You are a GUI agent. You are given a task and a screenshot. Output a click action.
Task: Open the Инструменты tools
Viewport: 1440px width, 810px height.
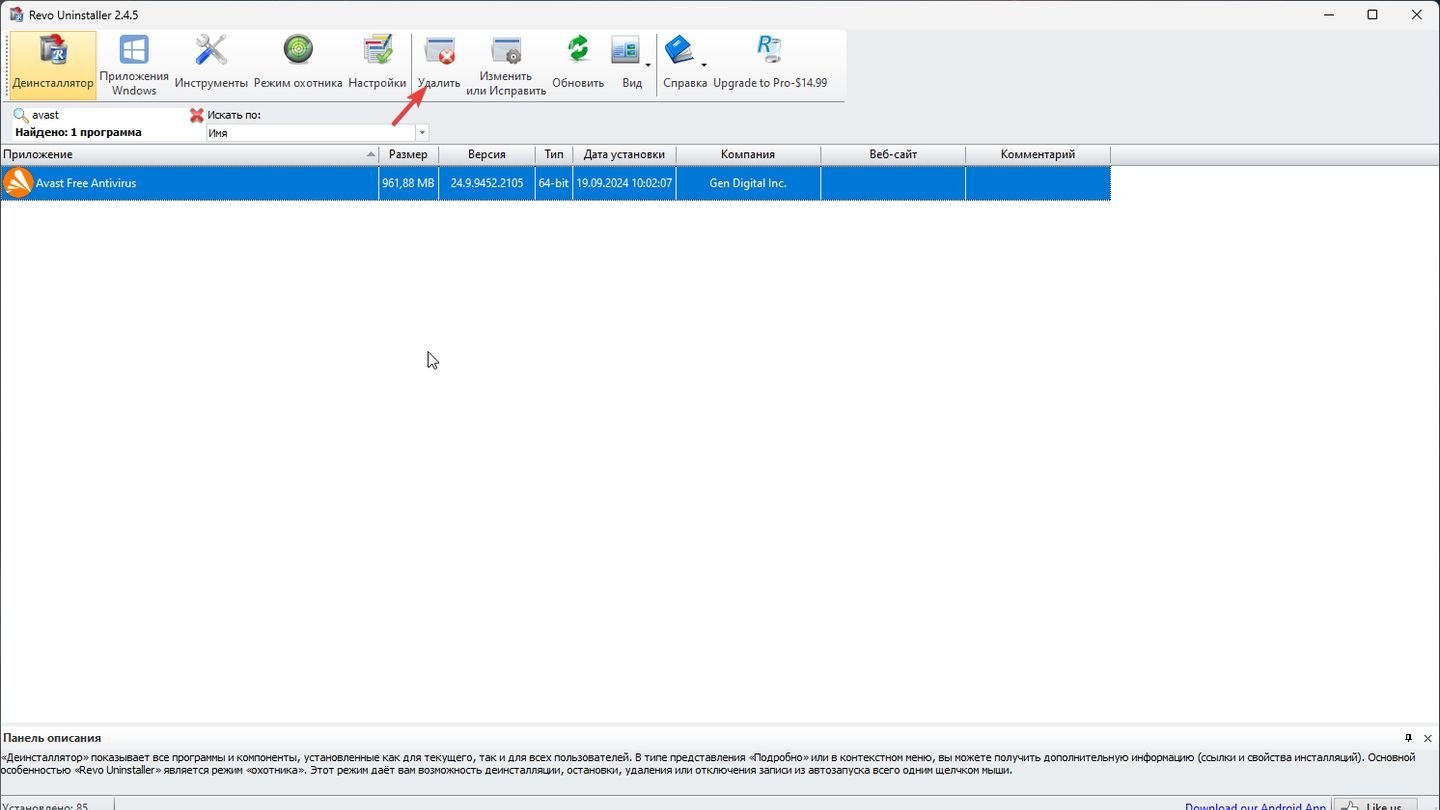[211, 65]
